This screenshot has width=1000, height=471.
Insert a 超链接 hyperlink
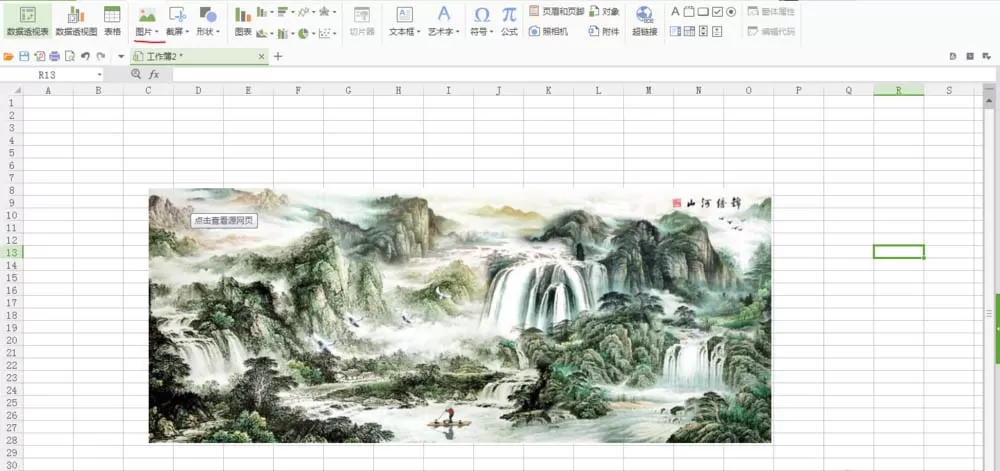pos(645,20)
